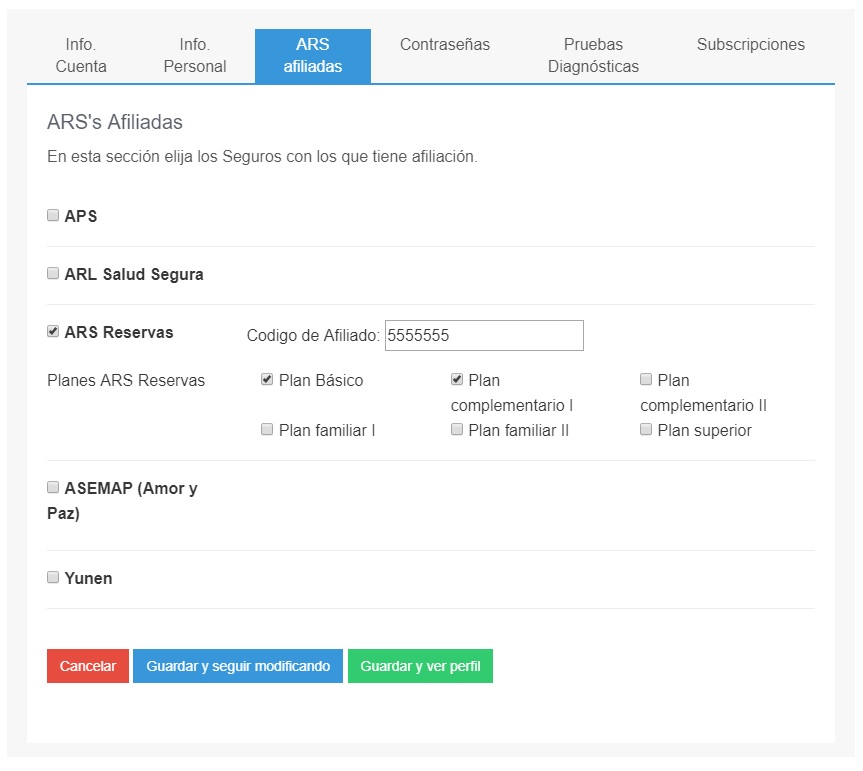
Task: Disable Plan complementario I checkbox
Action: 457,379
